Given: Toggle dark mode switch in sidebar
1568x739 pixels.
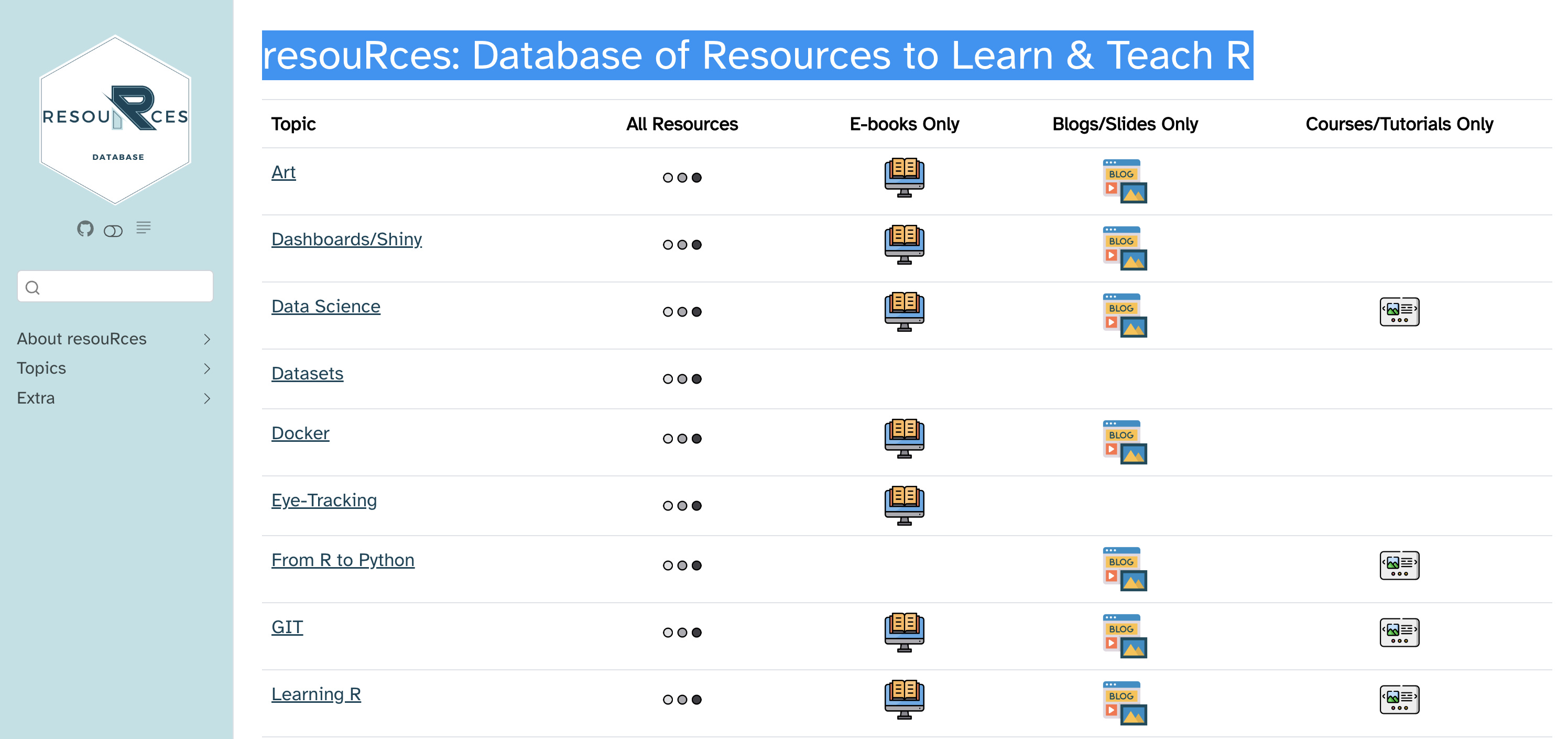Looking at the screenshot, I should point(113,231).
